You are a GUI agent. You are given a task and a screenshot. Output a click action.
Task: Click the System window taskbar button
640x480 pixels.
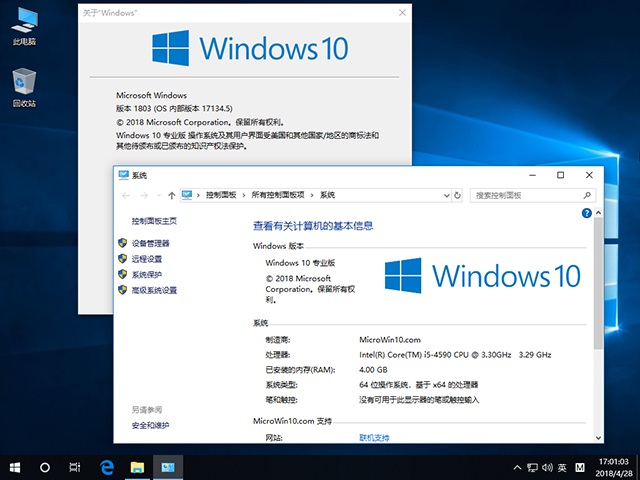click(168, 467)
